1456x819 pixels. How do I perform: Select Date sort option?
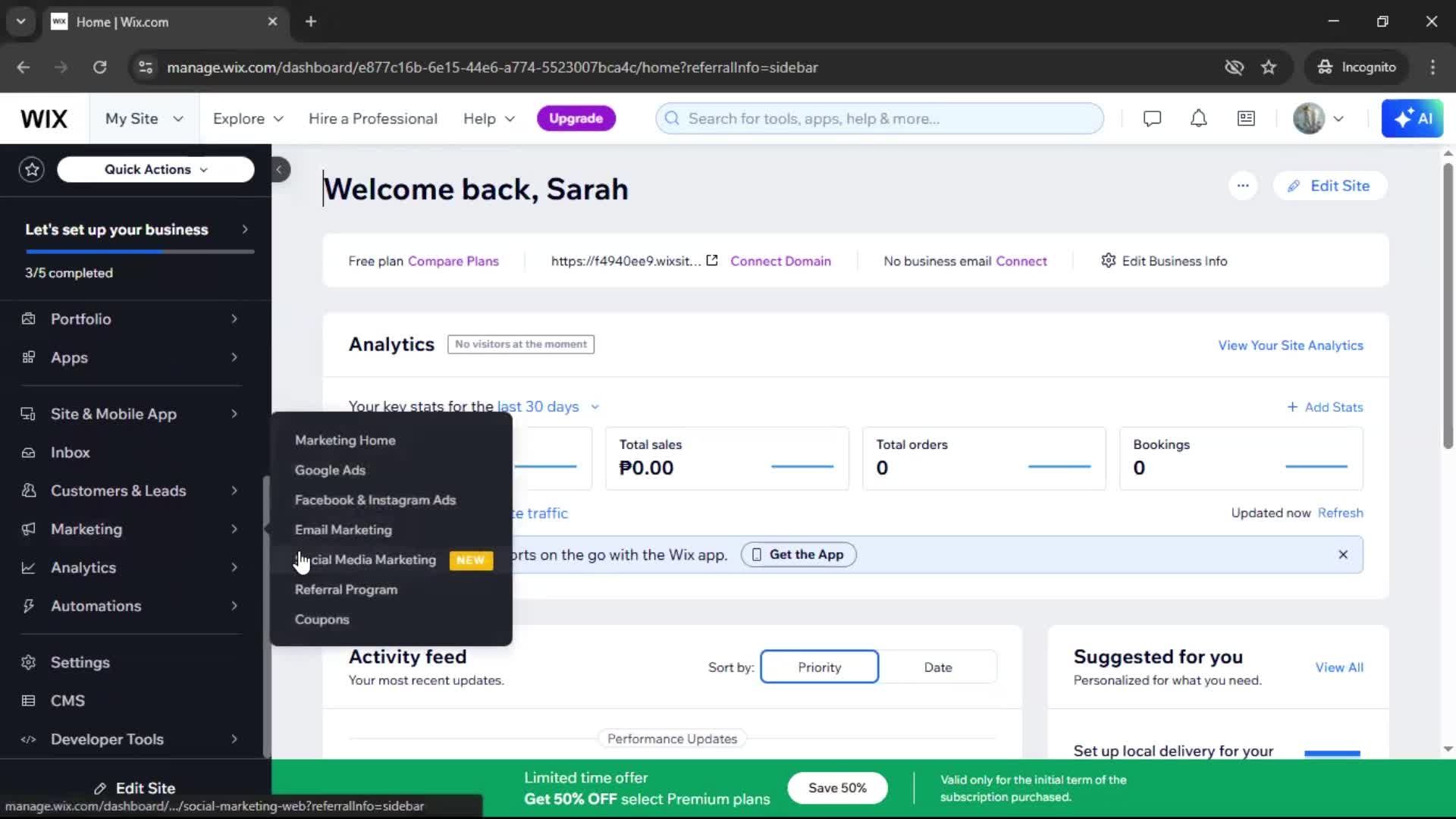(937, 667)
